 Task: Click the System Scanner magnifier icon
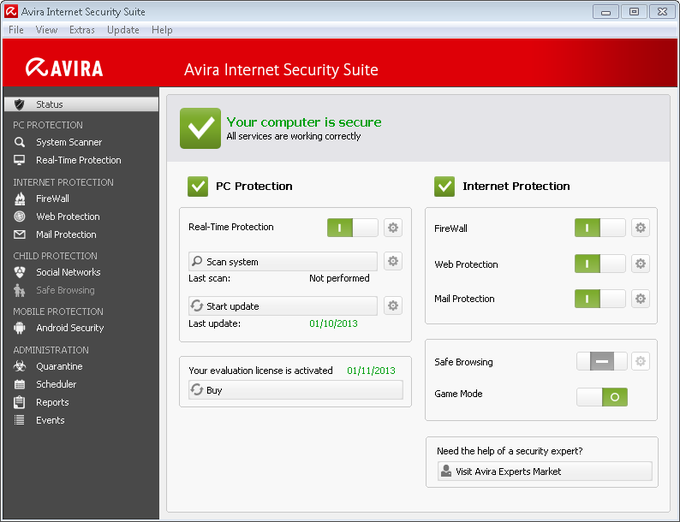click(19, 142)
